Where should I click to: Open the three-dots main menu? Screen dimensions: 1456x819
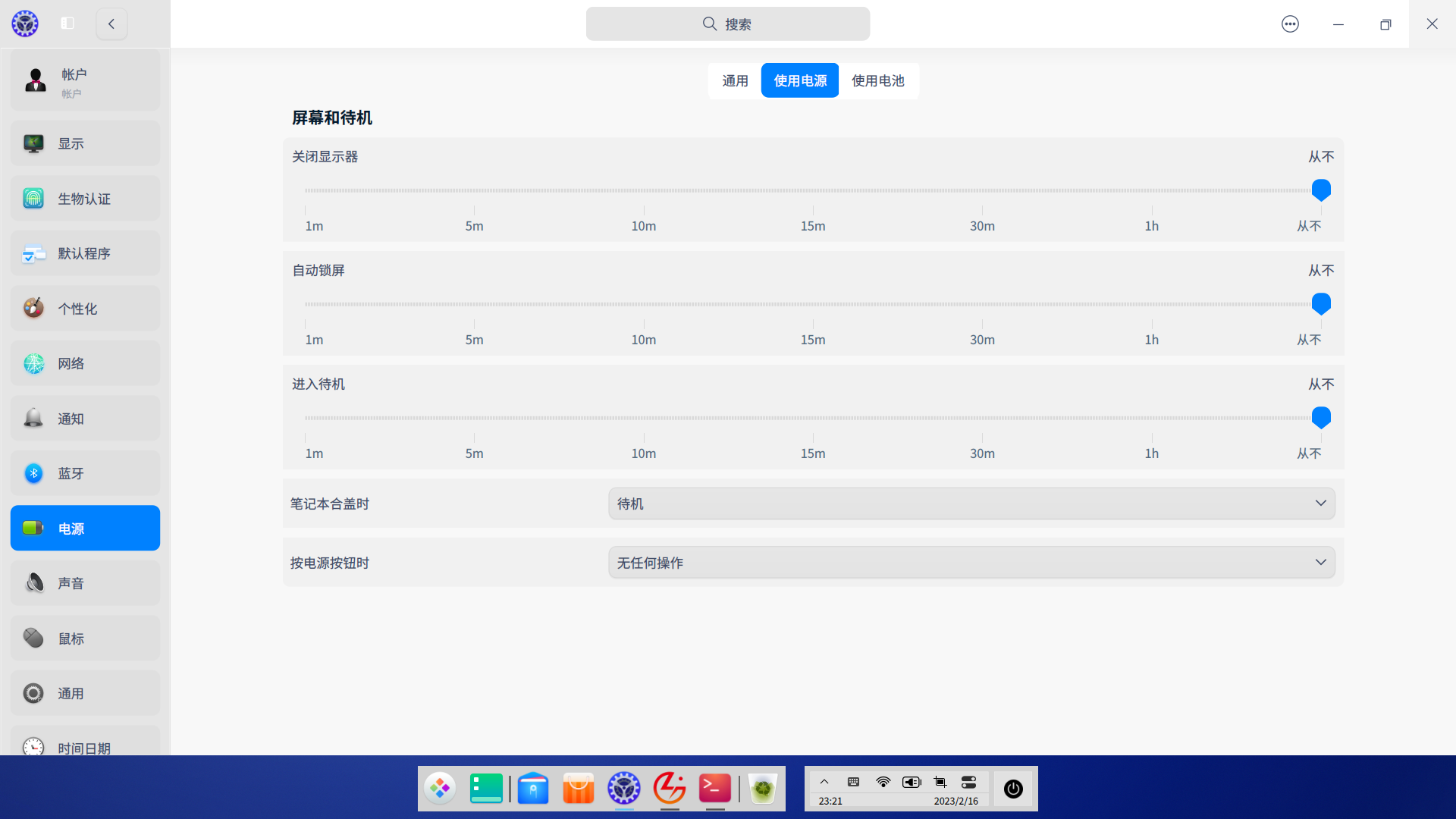[1290, 24]
